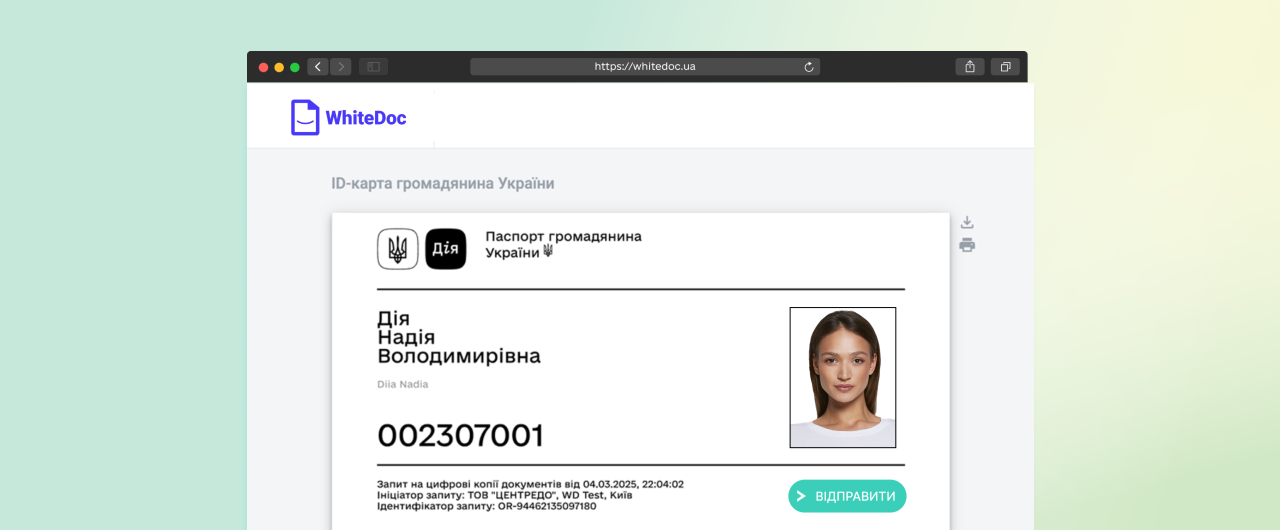This screenshot has height=530, width=1280.
Task: Click the passport holder photo
Action: point(843,377)
